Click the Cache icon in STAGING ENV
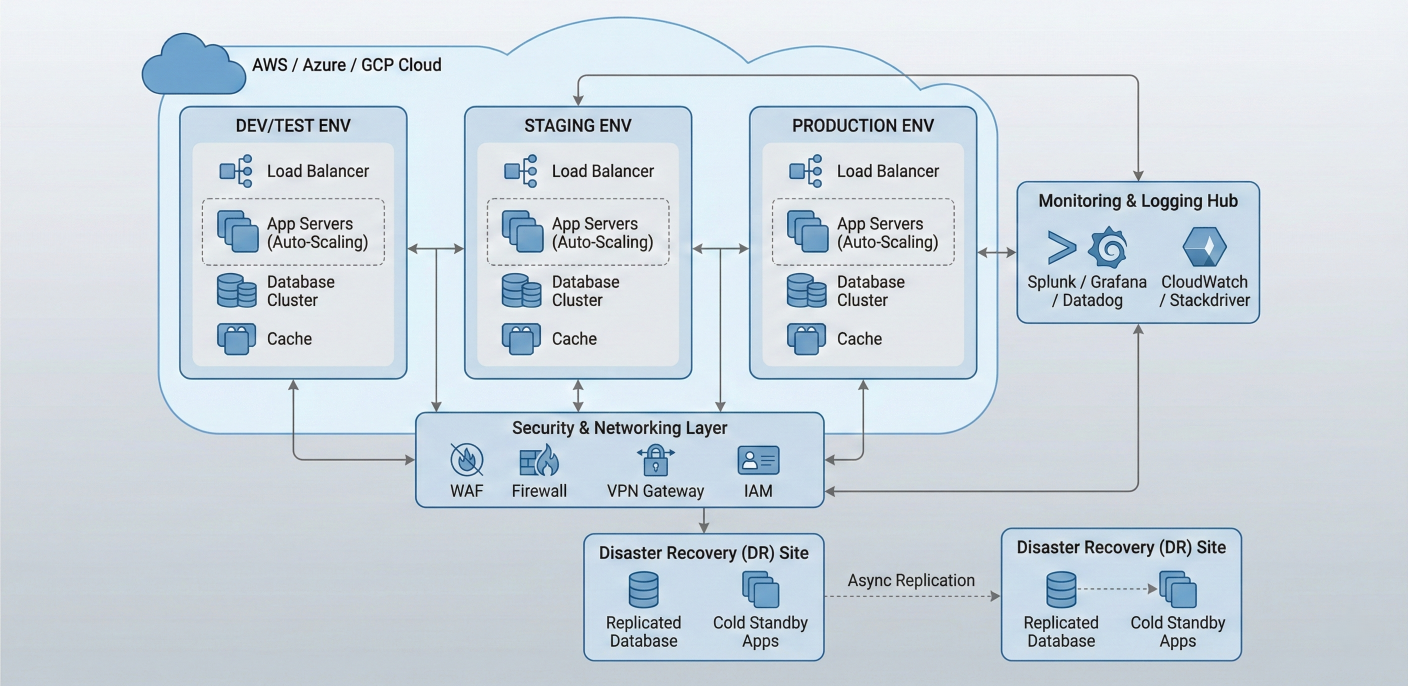 [x=521, y=339]
